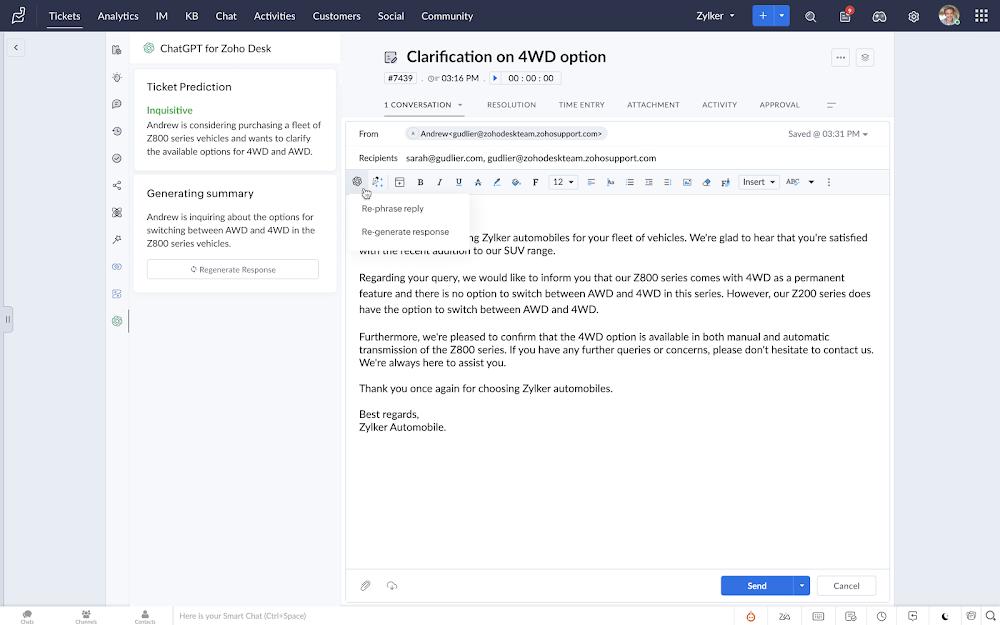Open Contacts in the bottom bar
The height and width of the screenshot is (625, 1000).
coord(145,617)
